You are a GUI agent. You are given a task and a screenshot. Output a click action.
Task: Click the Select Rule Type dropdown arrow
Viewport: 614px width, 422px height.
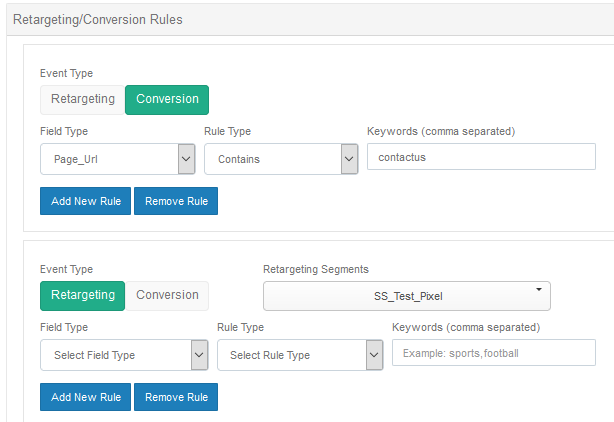pyautogui.click(x=374, y=355)
